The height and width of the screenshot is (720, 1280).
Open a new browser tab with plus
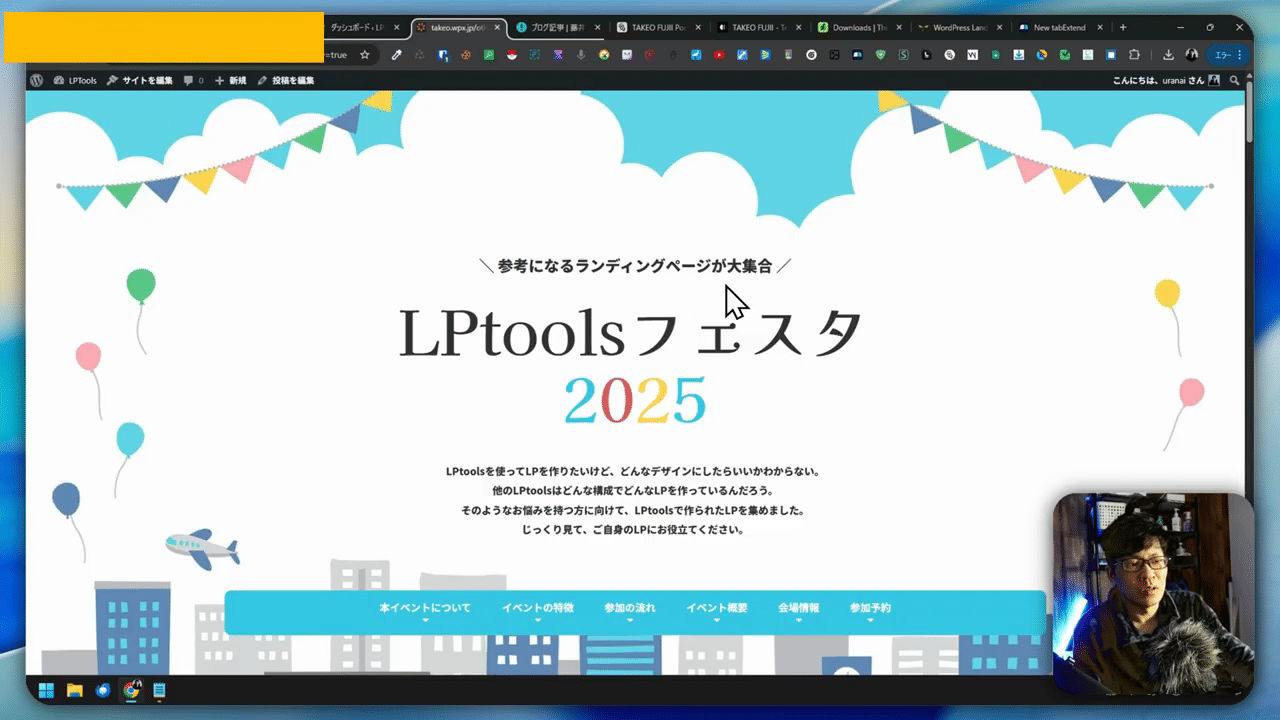click(1123, 27)
